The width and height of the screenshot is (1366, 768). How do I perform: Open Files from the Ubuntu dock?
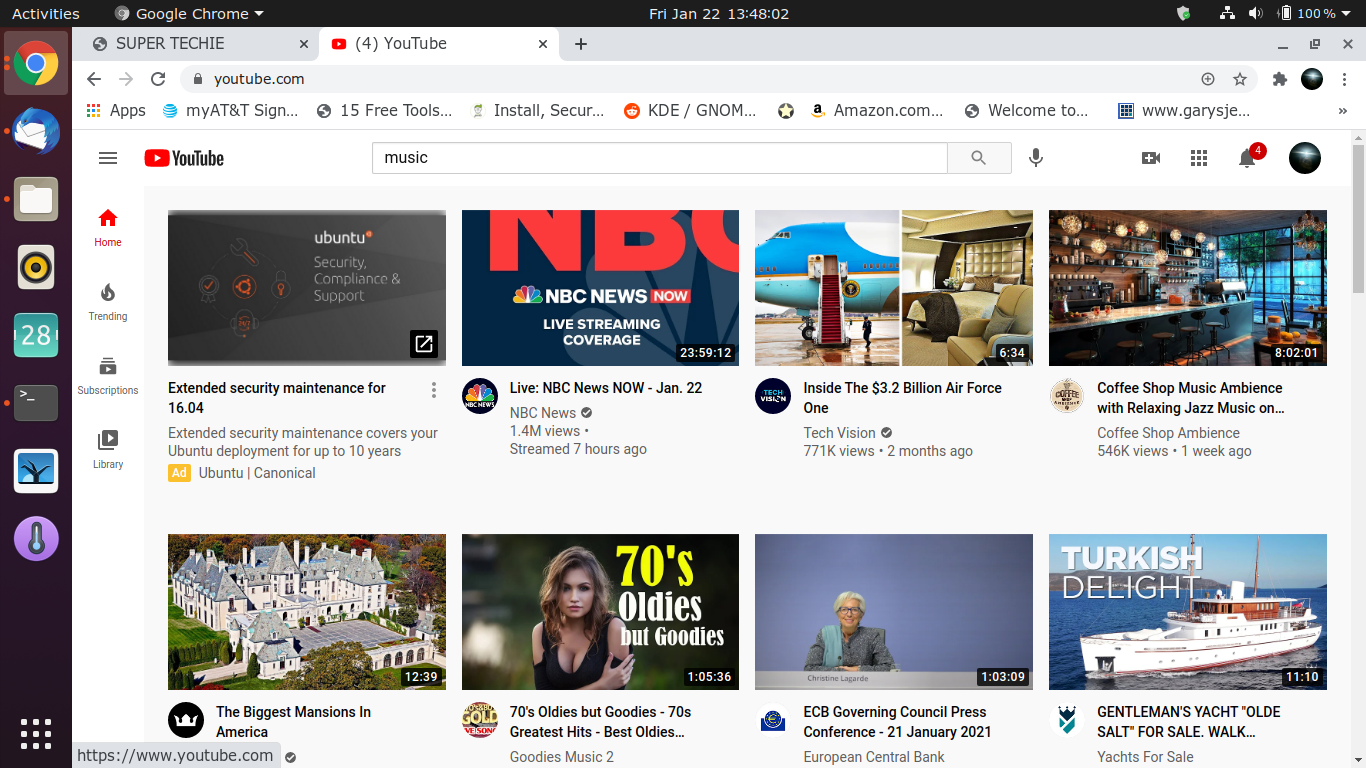(x=36, y=200)
